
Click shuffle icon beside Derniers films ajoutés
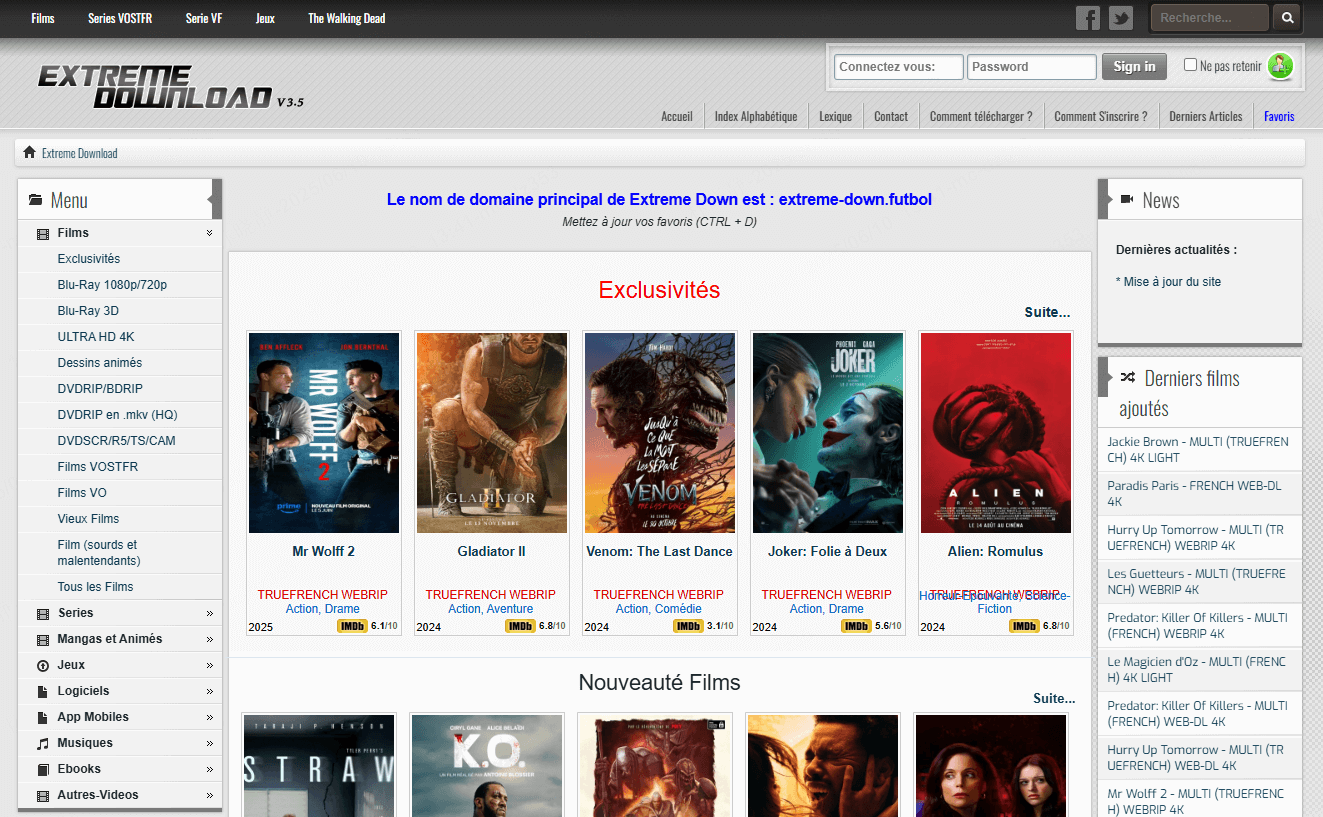[x=1128, y=378]
